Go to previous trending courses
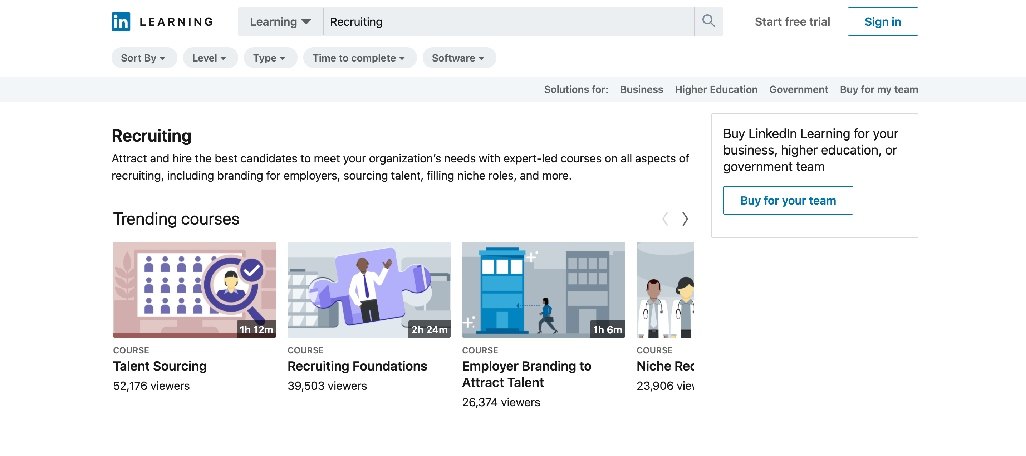The image size is (1026, 456). click(665, 219)
